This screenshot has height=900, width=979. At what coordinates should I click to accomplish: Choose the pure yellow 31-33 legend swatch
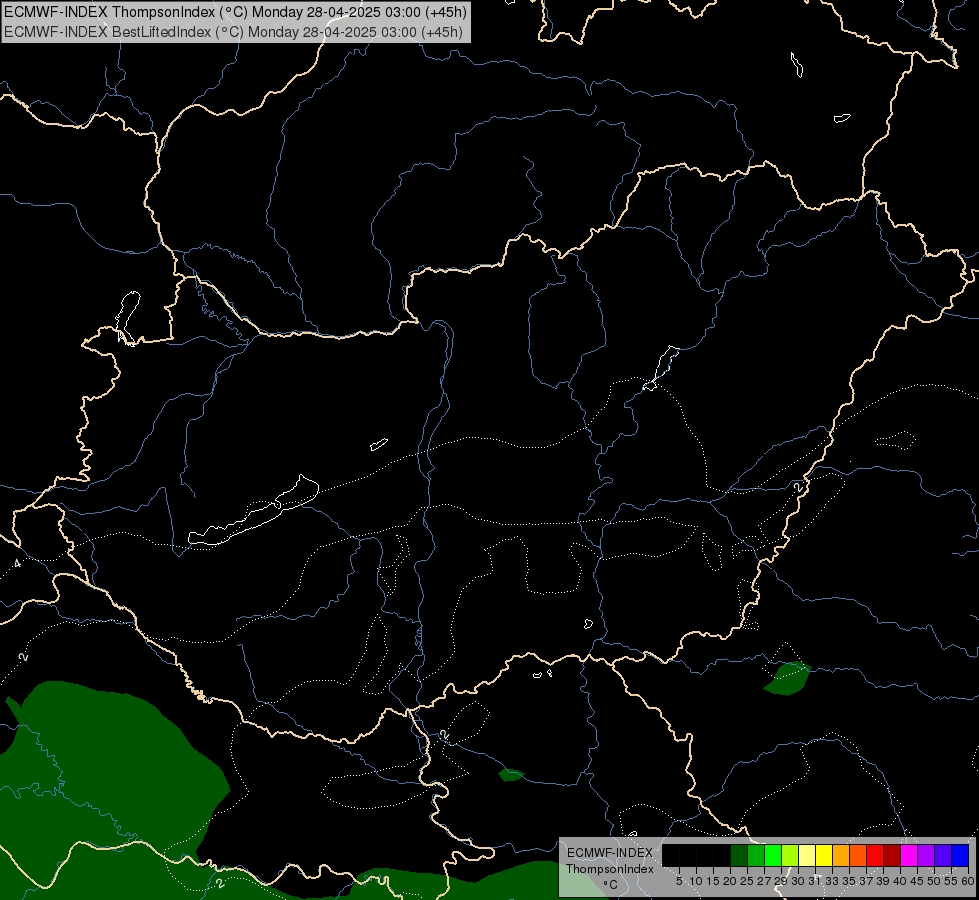click(x=824, y=855)
